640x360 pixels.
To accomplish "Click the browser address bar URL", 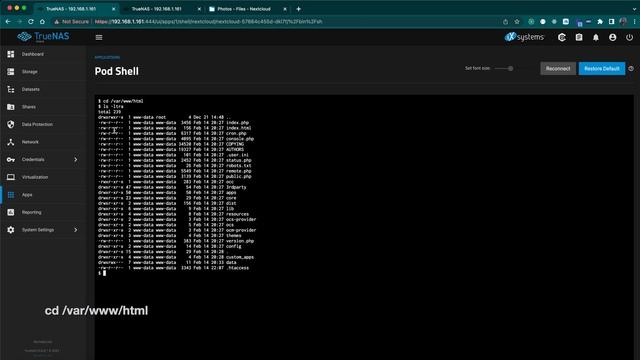I will tap(208, 22).
